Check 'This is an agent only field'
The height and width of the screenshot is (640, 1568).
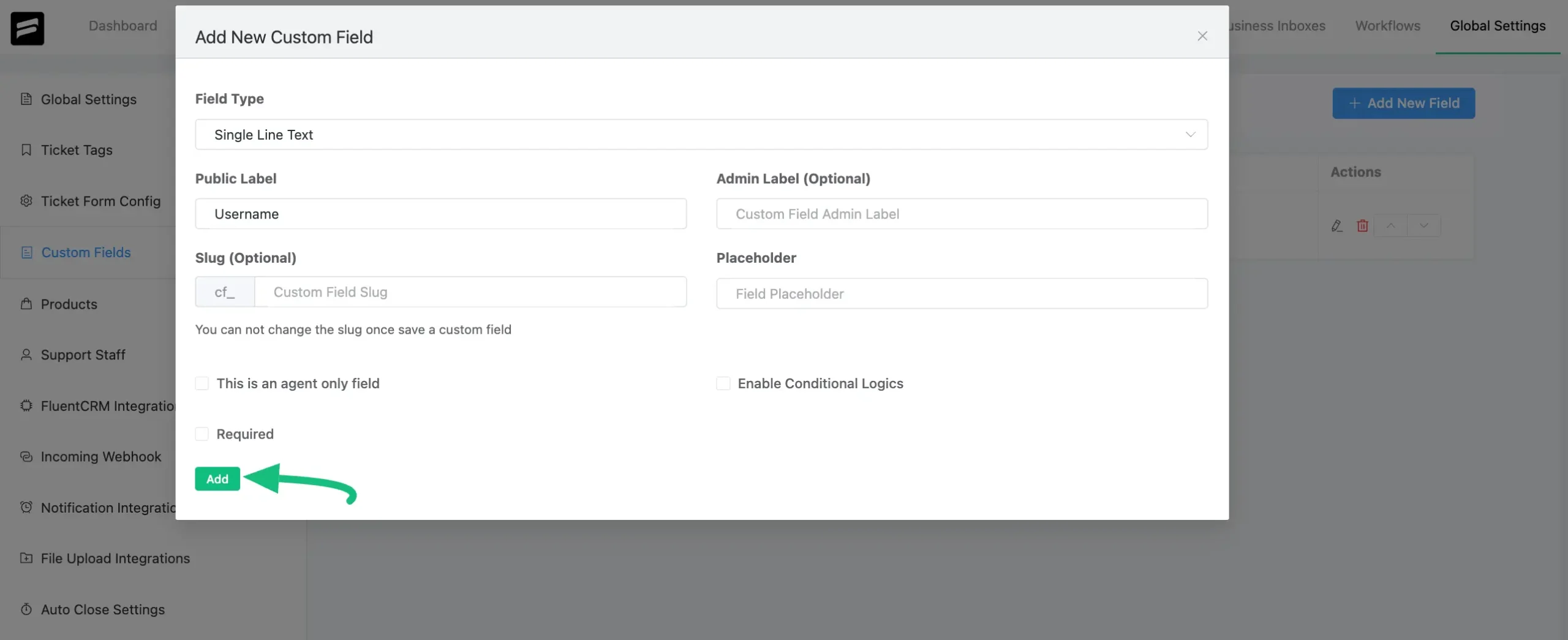tap(202, 383)
